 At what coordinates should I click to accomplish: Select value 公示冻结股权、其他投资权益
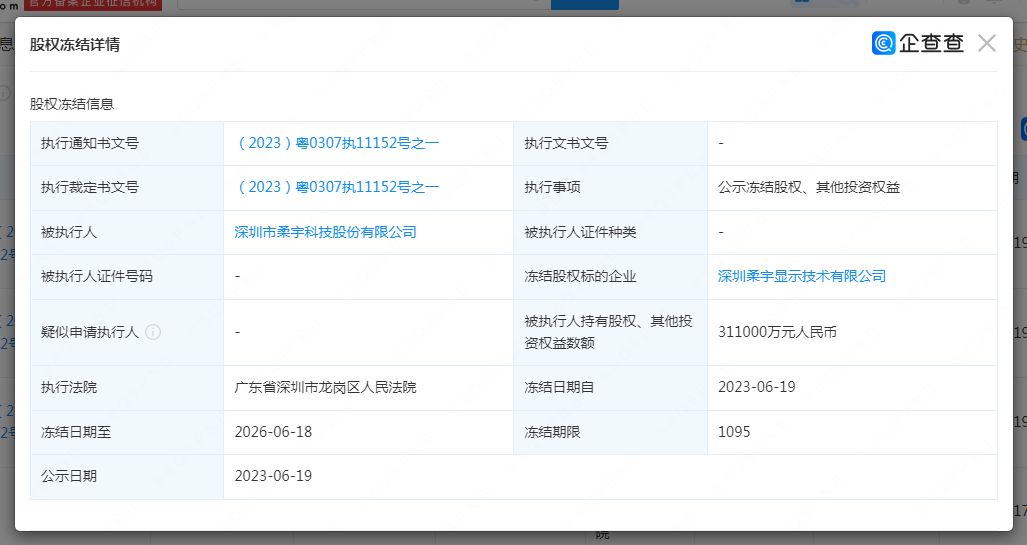coord(809,187)
